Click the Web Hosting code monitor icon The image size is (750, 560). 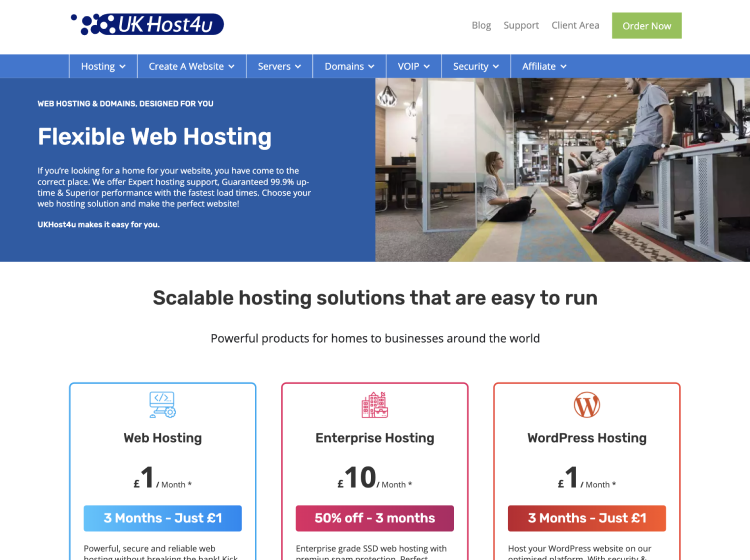pos(162,404)
